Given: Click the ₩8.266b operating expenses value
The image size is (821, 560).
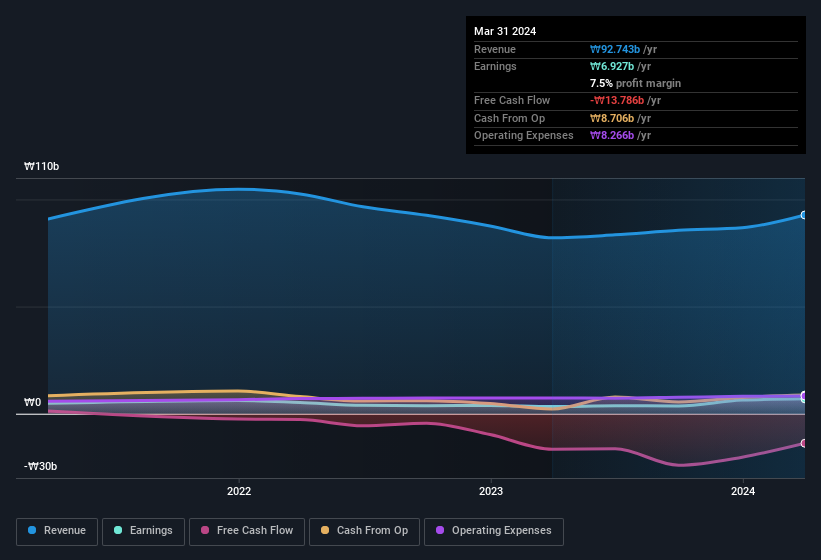Looking at the screenshot, I should click(x=612, y=136).
